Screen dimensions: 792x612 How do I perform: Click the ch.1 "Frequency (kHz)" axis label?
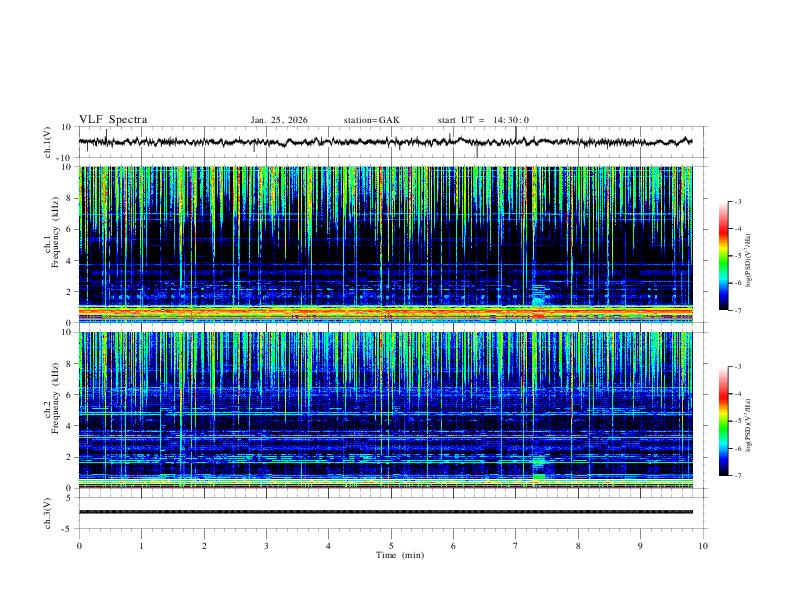click(56, 232)
